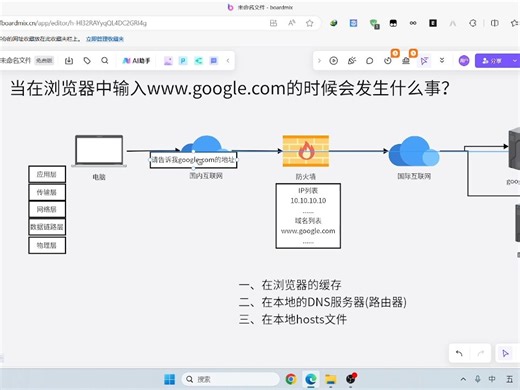Click the taskbar 搜索 search box
This screenshot has width=520, height=390.
[231, 379]
